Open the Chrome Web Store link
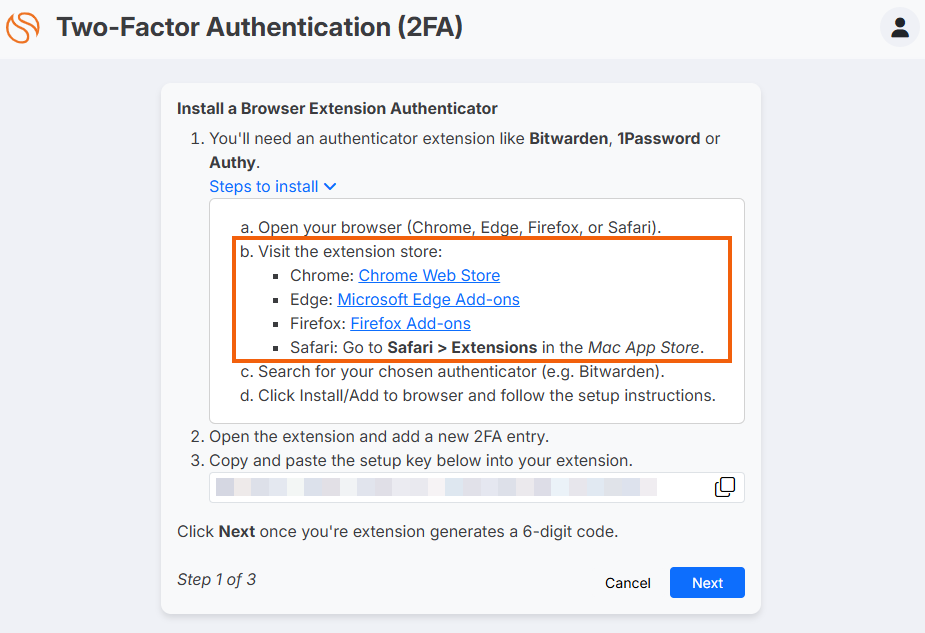The width and height of the screenshot is (925, 633). pos(429,275)
